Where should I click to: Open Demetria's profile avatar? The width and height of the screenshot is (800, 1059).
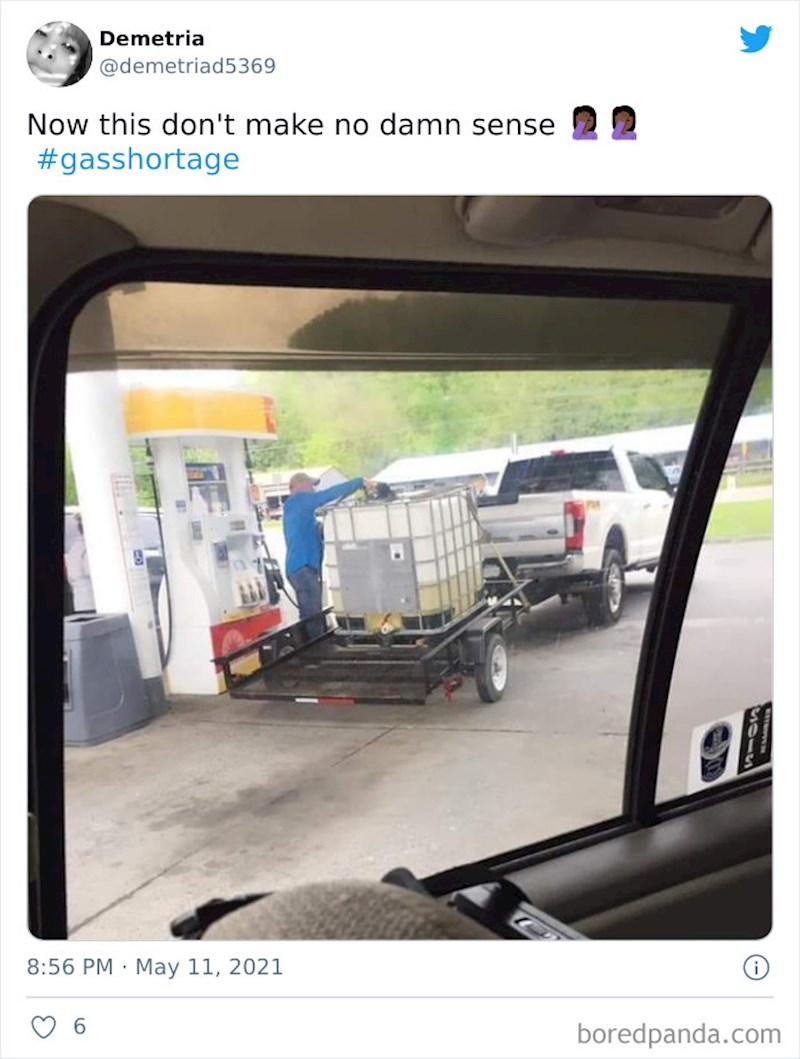[59, 53]
